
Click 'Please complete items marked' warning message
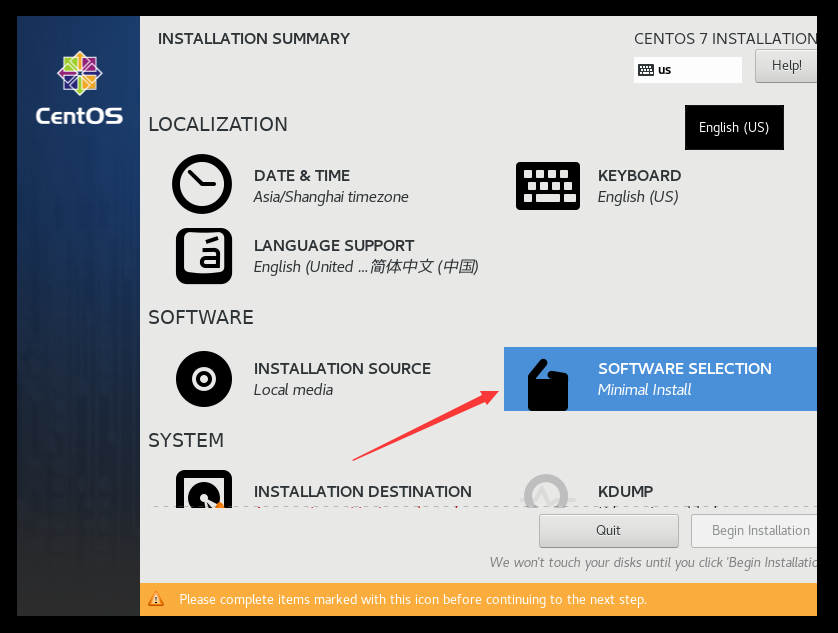[413, 599]
